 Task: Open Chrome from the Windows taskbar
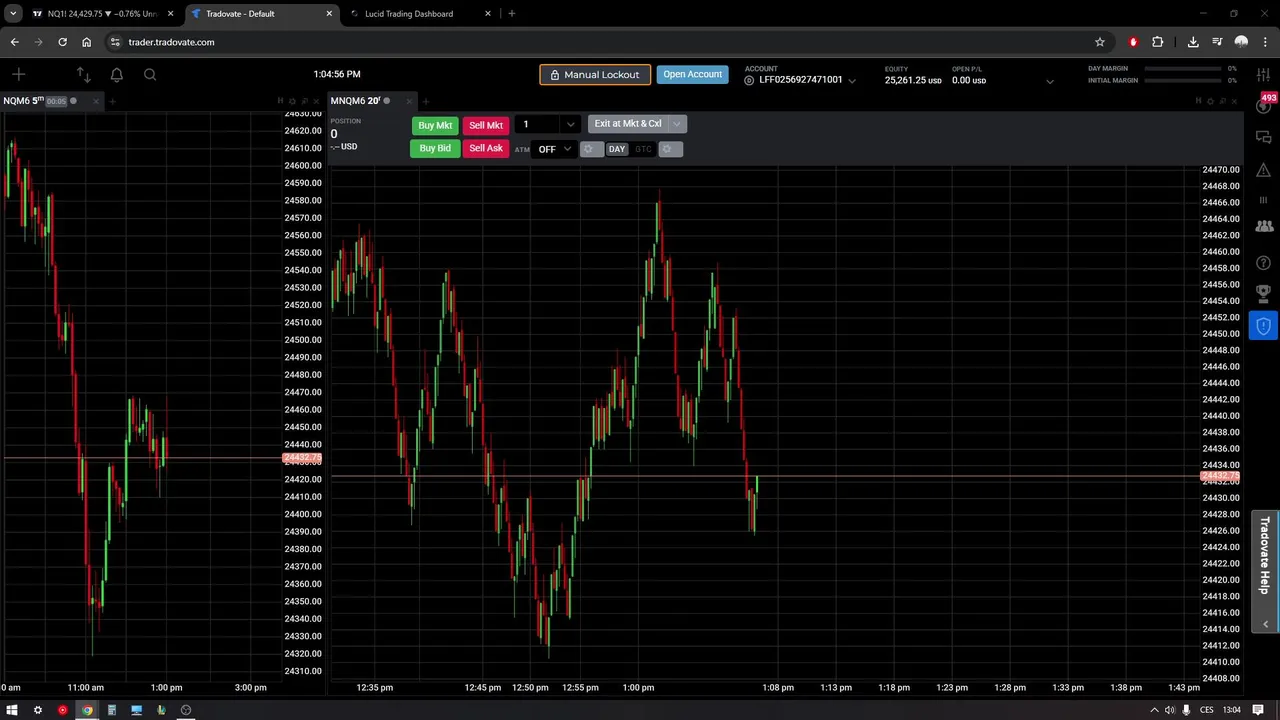tap(87, 710)
